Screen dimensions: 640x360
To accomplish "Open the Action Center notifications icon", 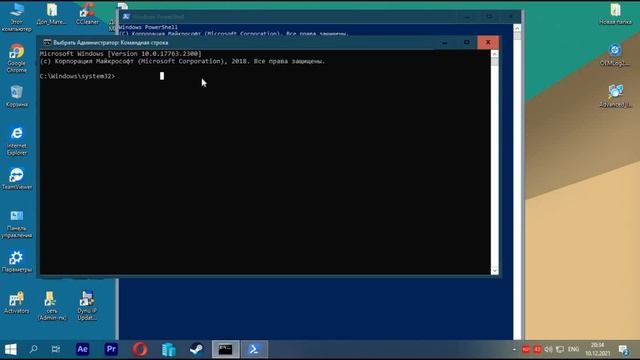I will pyautogui.click(x=623, y=349).
